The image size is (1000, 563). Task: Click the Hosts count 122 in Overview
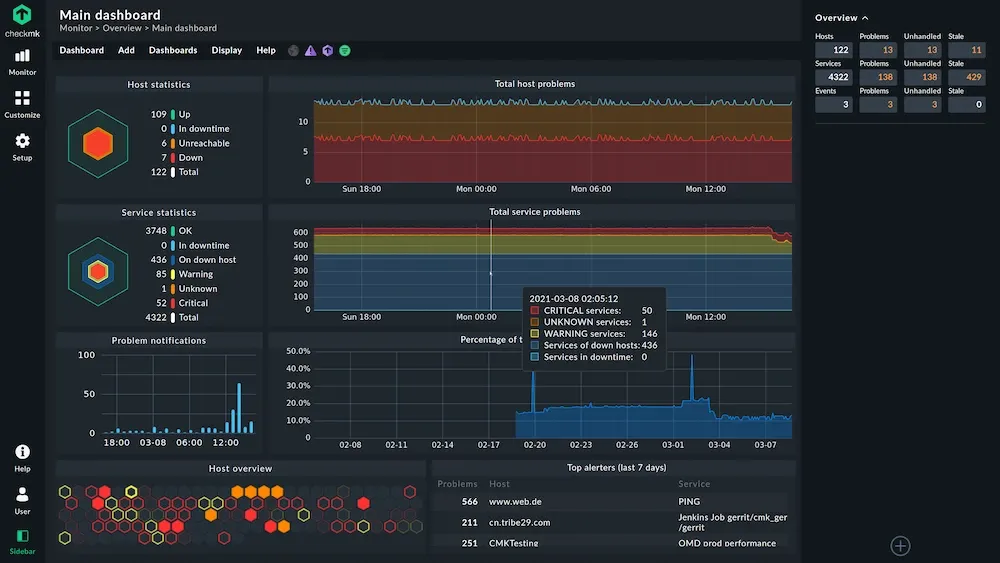point(834,50)
